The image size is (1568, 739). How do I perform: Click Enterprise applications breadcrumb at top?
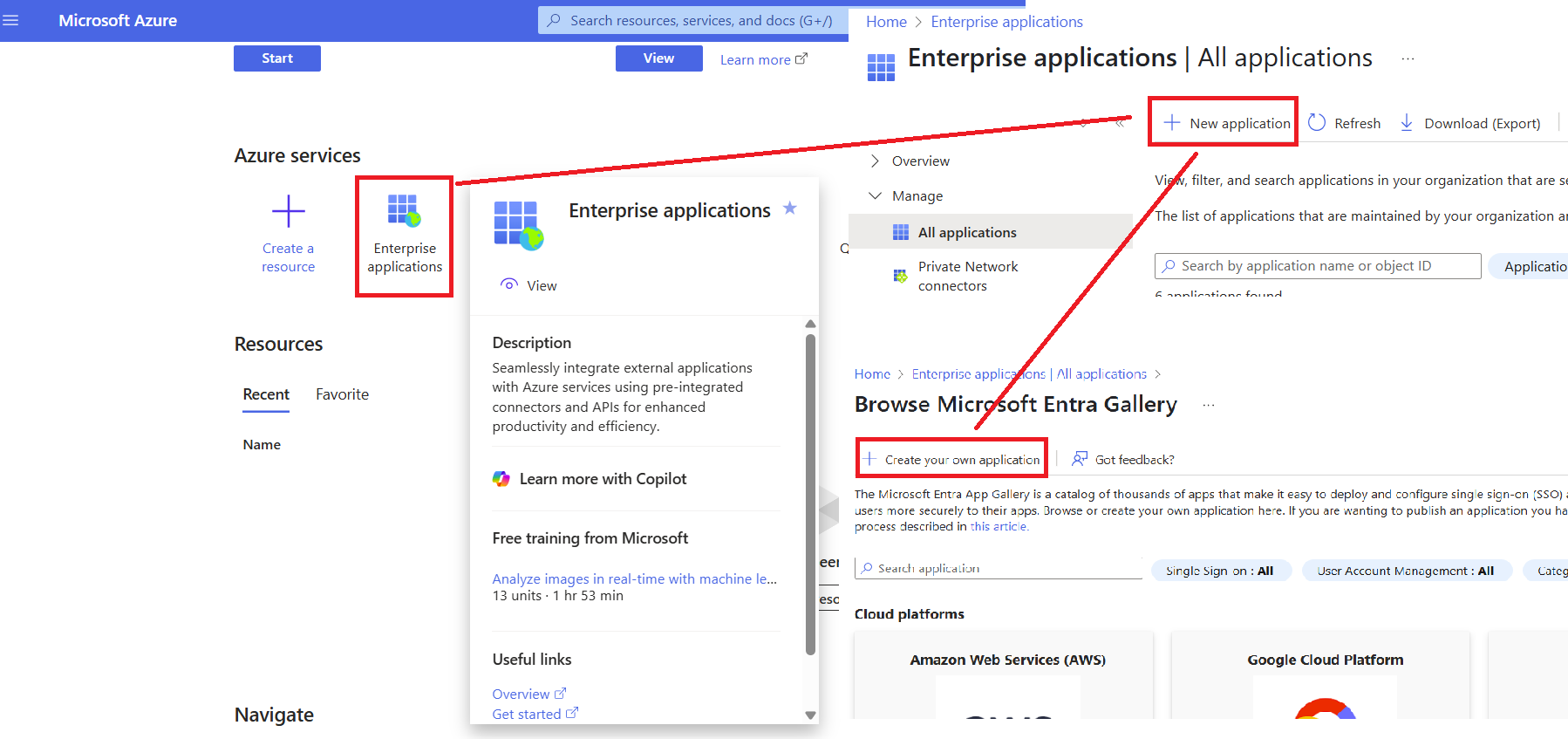1006,22
